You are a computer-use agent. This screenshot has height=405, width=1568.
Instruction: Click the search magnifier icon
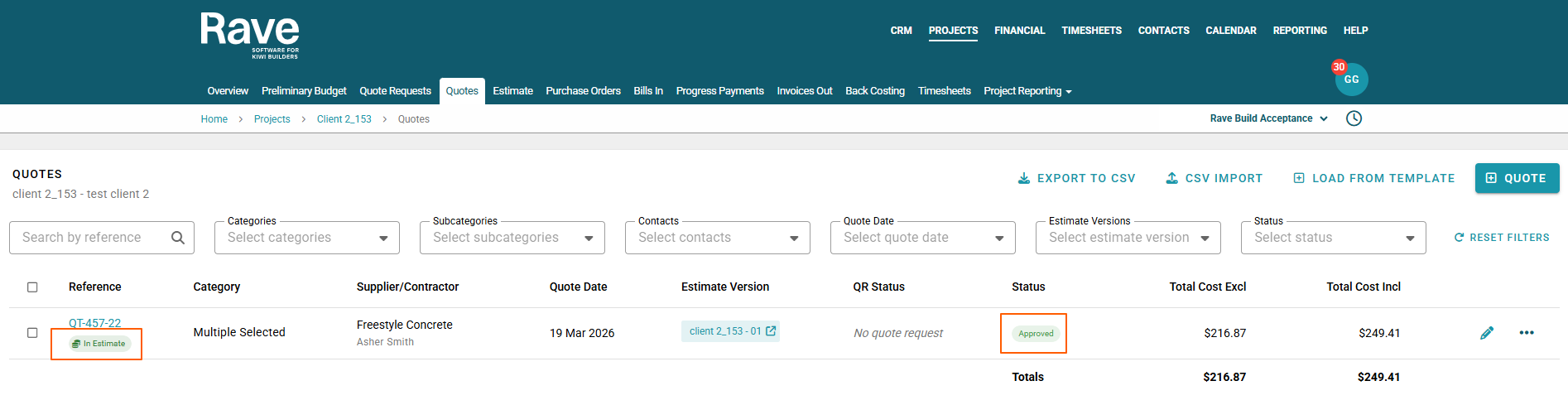point(177,238)
